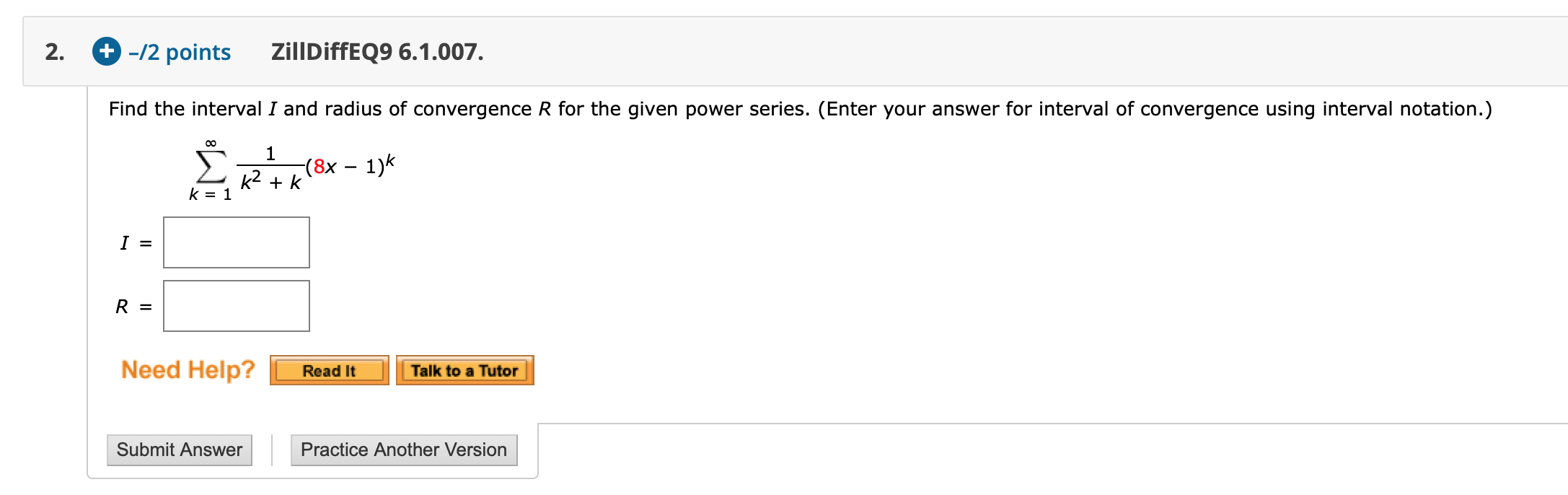Click the -/2 points link
This screenshot has height=495, width=1568.
click(179, 51)
